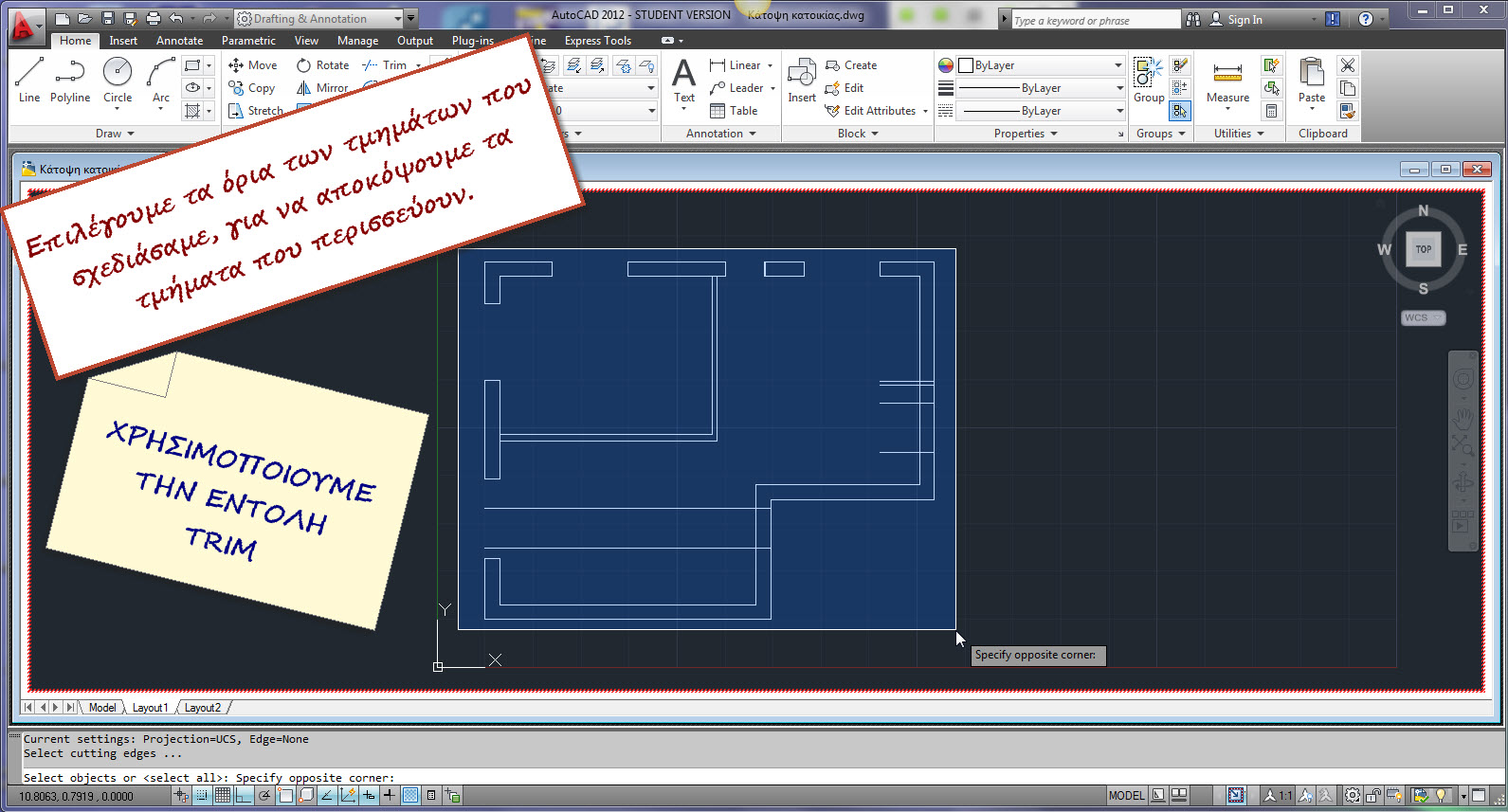The width and height of the screenshot is (1508, 812).
Task: Open the object color ByLayer swatch dropdown
Action: [1040, 65]
